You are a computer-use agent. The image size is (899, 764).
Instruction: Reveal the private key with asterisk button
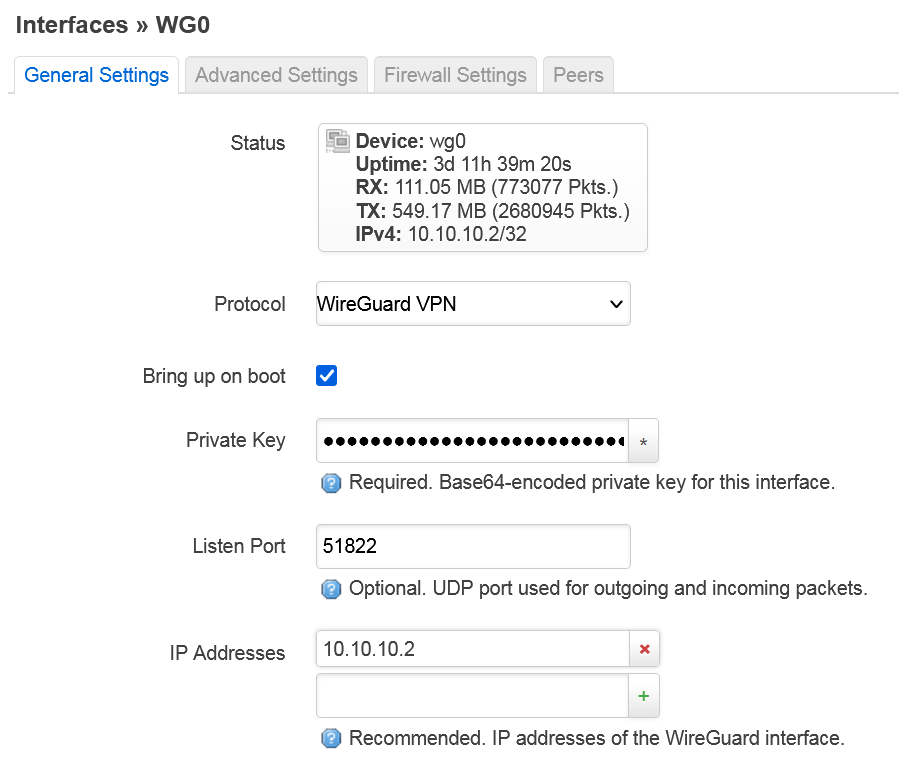(x=643, y=441)
